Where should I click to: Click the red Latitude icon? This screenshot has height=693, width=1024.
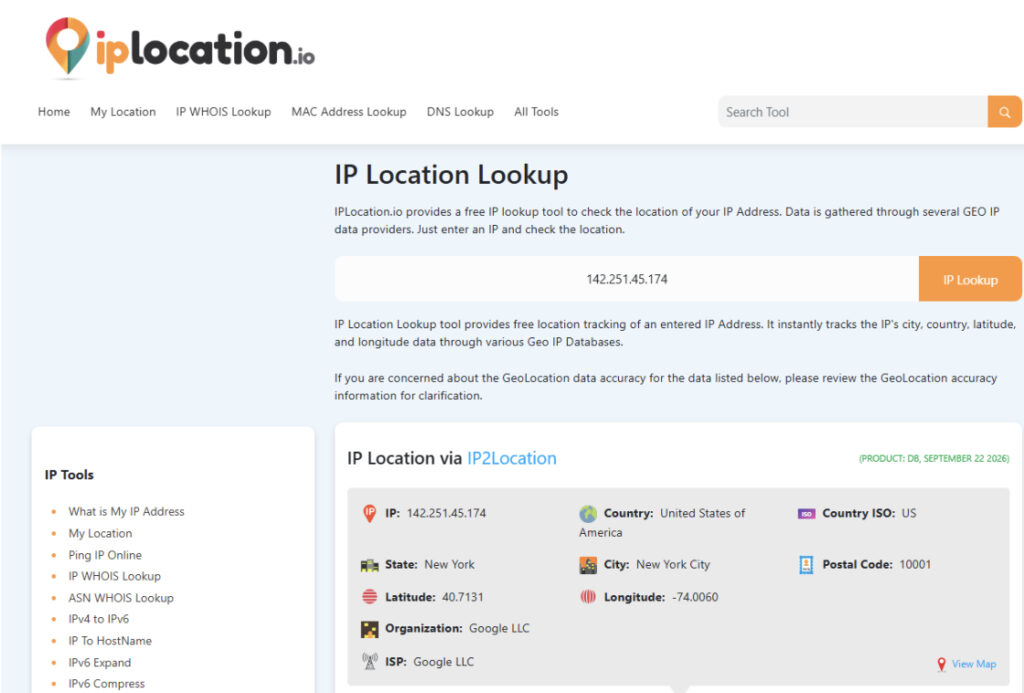click(x=370, y=597)
